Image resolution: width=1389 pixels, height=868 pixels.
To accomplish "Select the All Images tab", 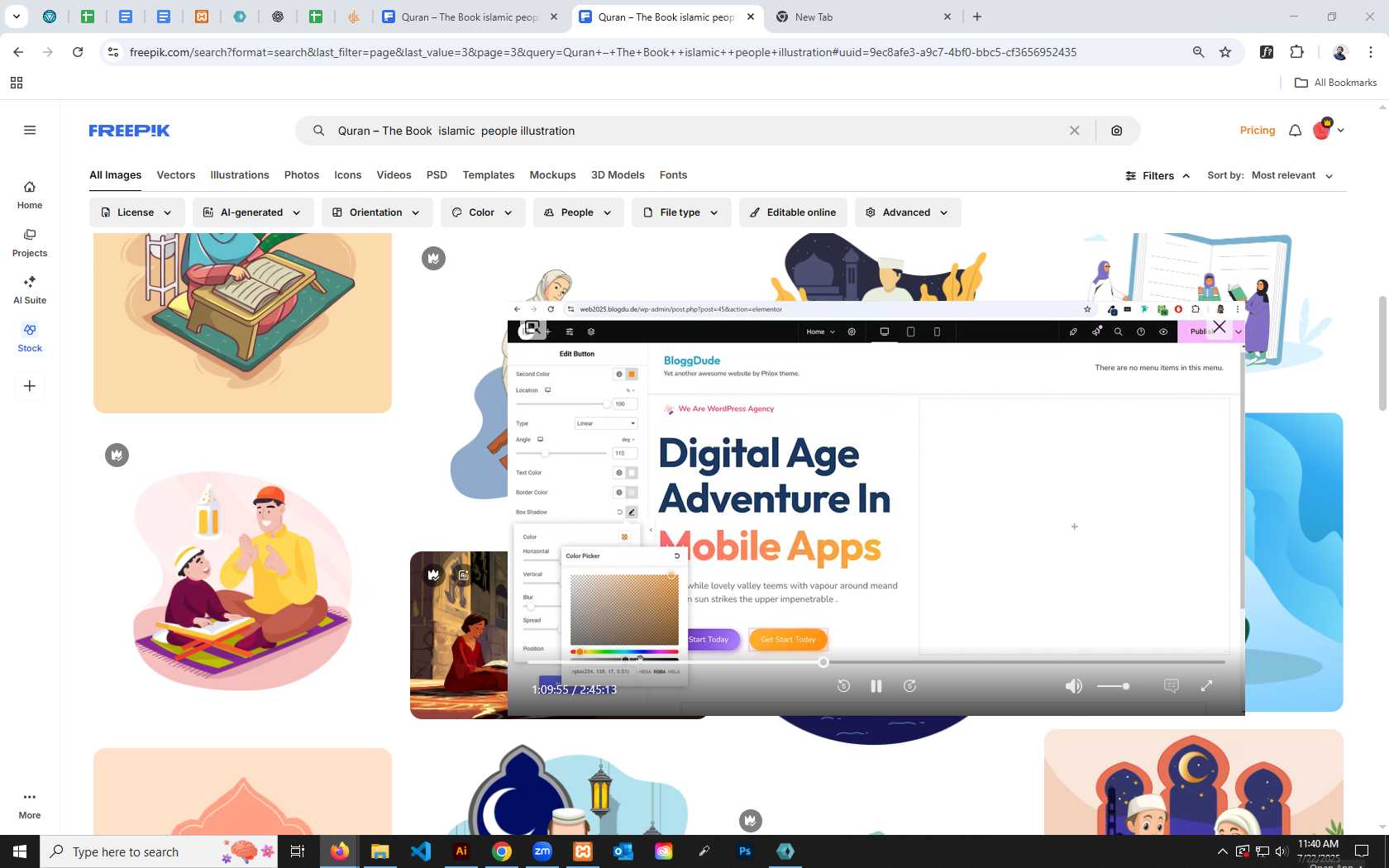I will pyautogui.click(x=115, y=175).
